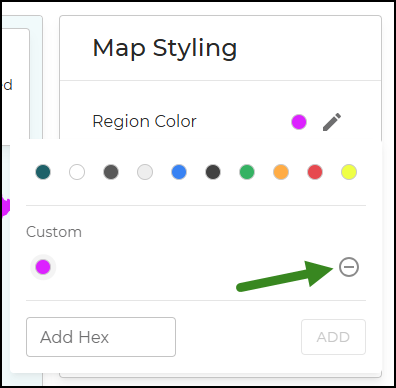The width and height of the screenshot is (396, 388).
Task: Click the pencil edit icon for Region Color
Action: tap(332, 122)
